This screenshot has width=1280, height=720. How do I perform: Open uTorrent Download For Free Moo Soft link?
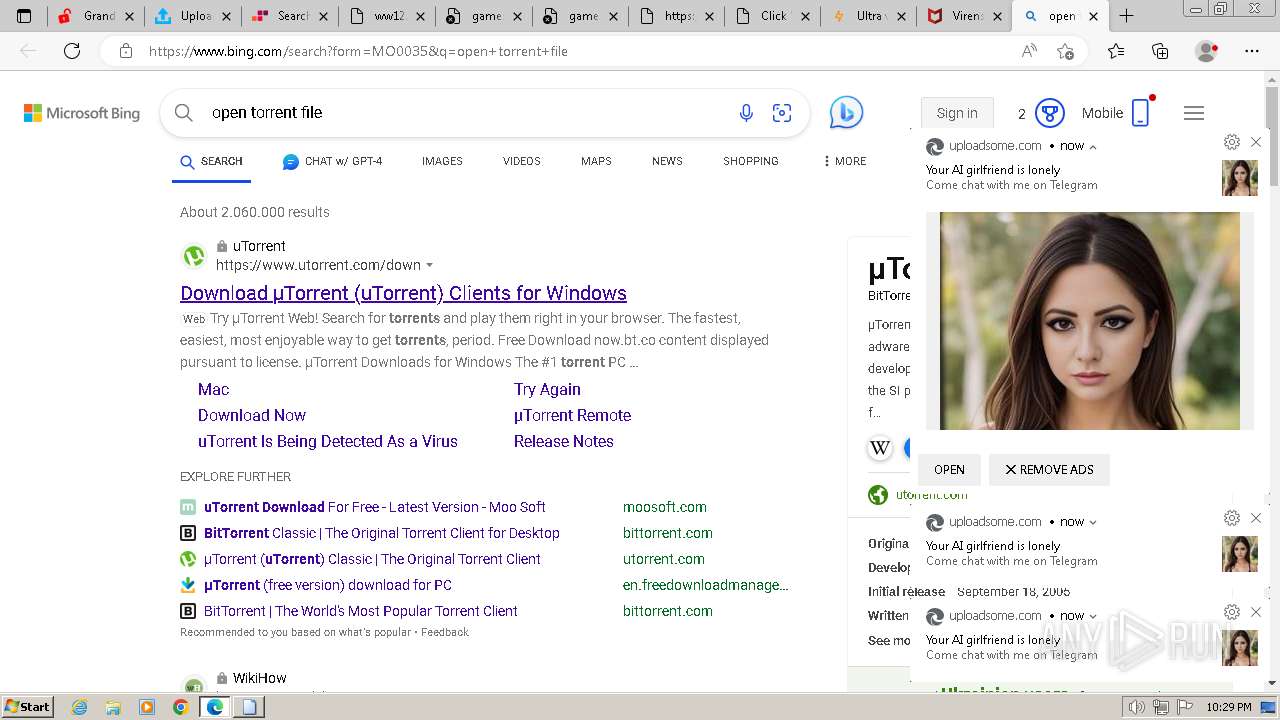(375, 507)
